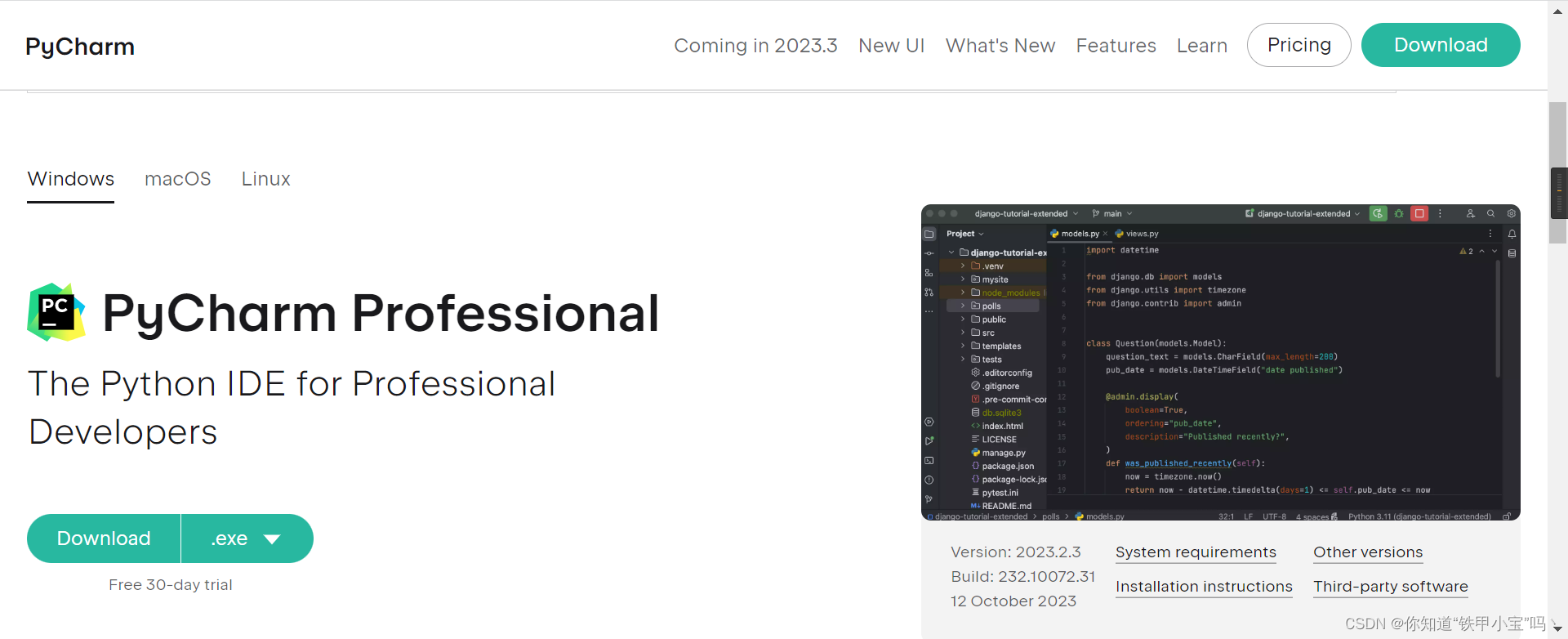Click the Python Packages sidebar icon
Image resolution: width=1568 pixels, height=639 pixels.
pyautogui.click(x=929, y=422)
